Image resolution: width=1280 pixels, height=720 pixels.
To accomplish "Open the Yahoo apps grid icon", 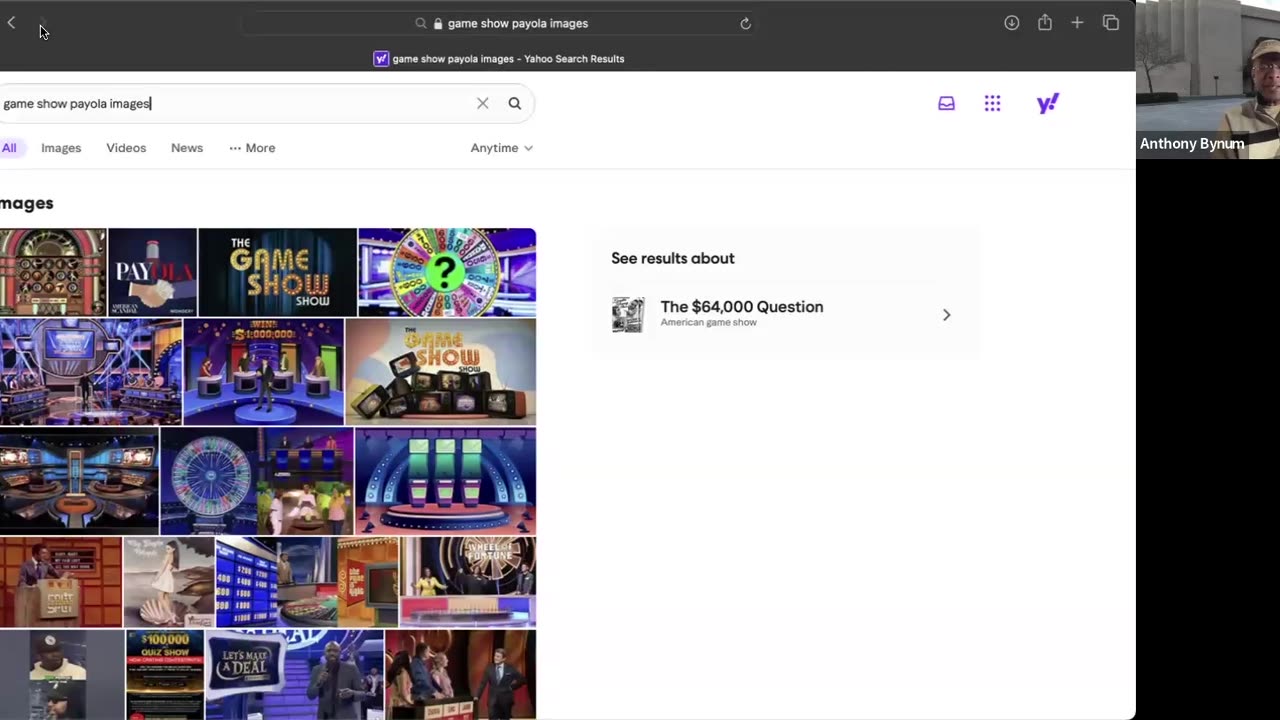I will point(992,103).
